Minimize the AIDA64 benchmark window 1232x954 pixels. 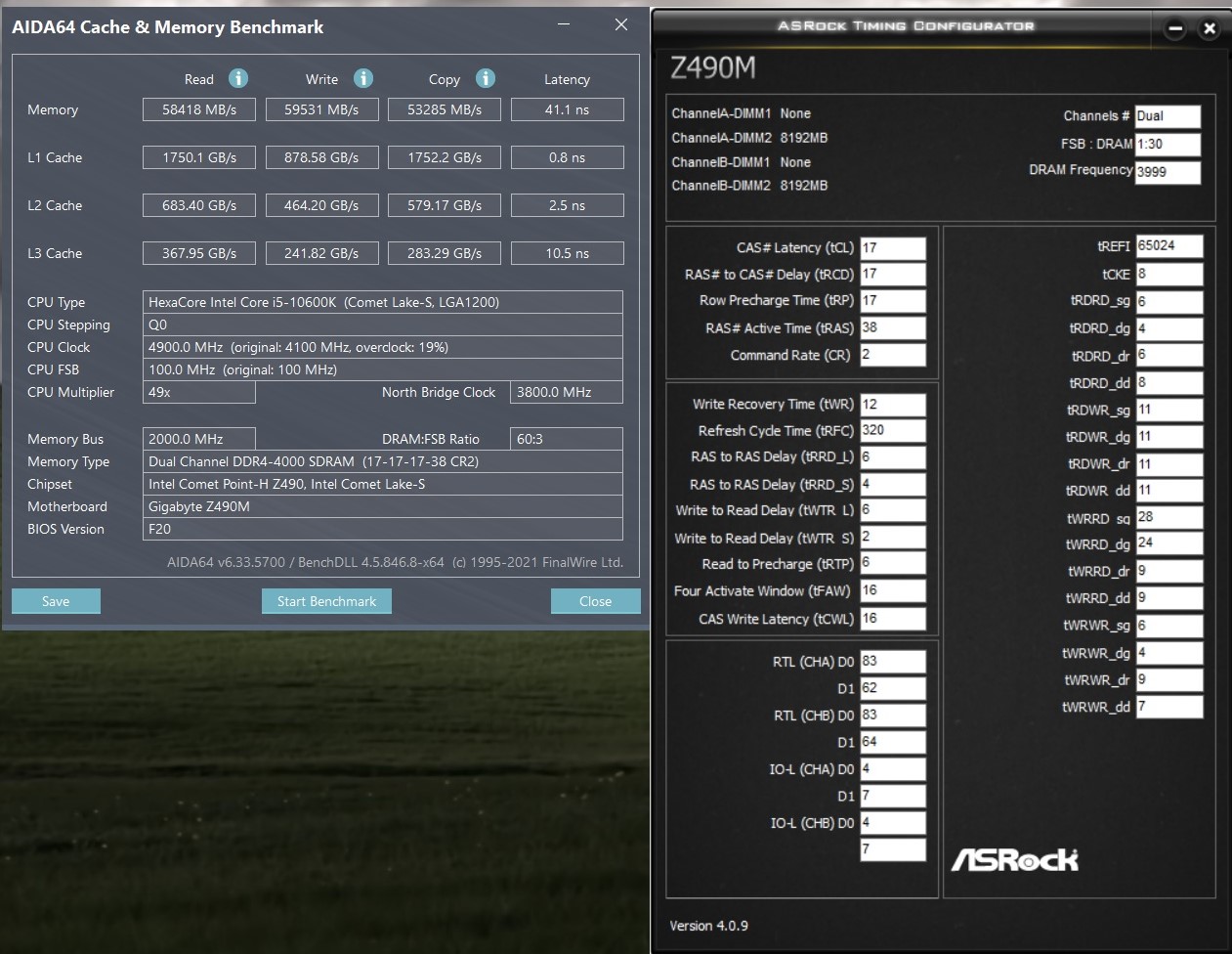click(x=564, y=25)
